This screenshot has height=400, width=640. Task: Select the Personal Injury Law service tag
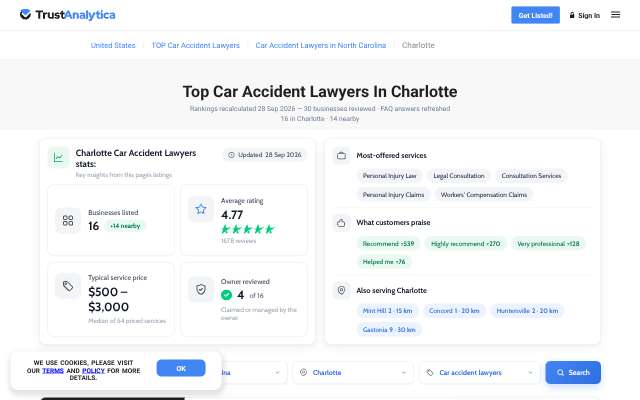coord(389,176)
